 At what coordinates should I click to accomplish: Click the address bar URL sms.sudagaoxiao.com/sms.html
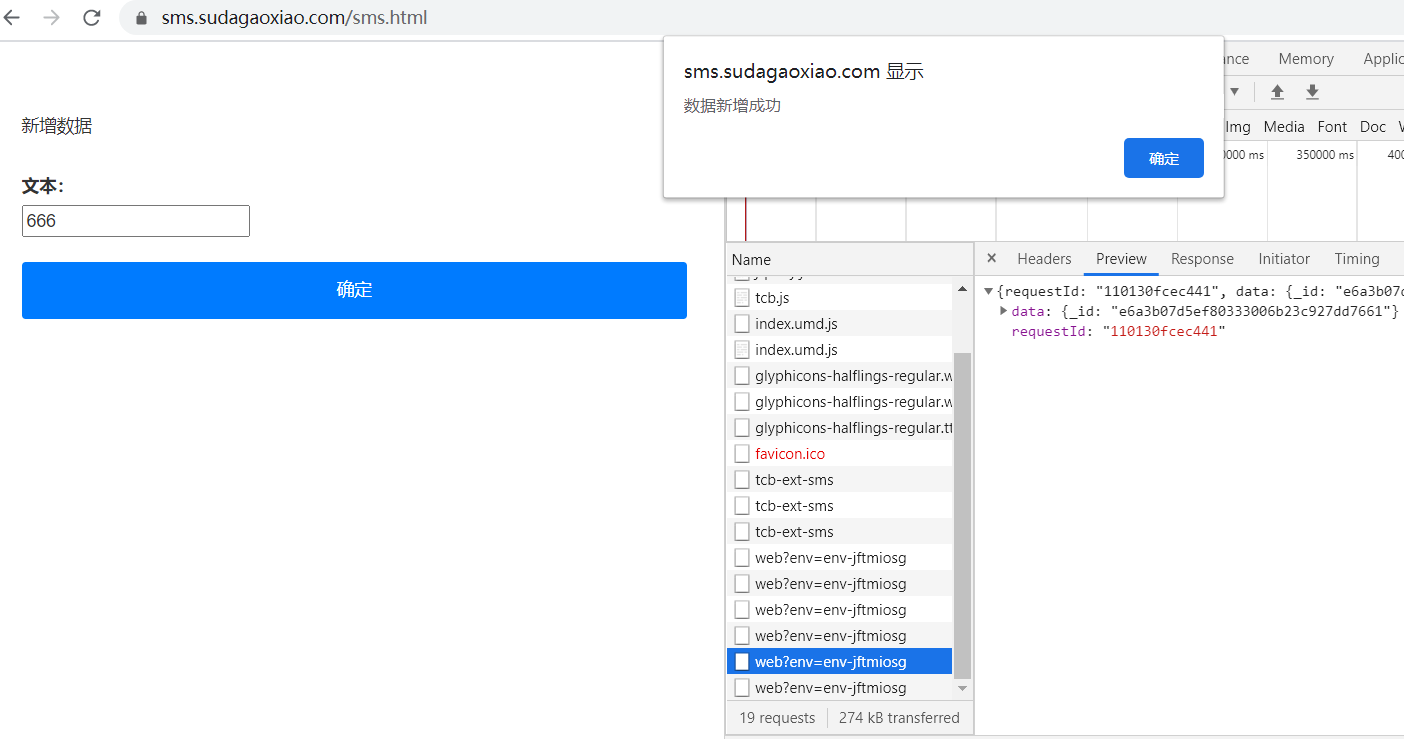point(294,18)
